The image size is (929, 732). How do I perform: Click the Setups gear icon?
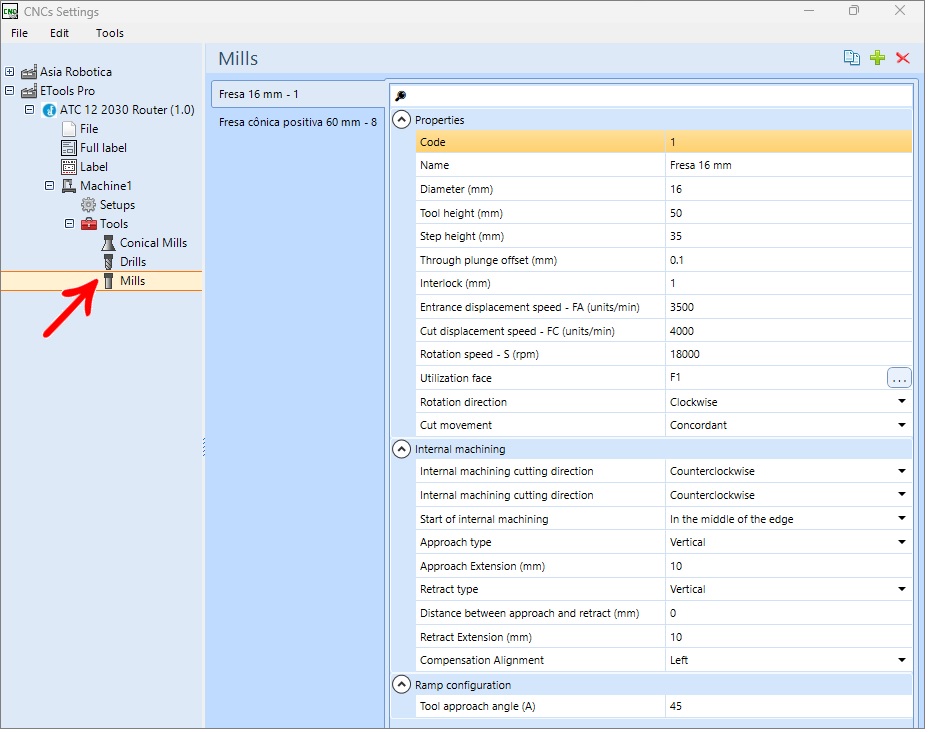[x=88, y=204]
